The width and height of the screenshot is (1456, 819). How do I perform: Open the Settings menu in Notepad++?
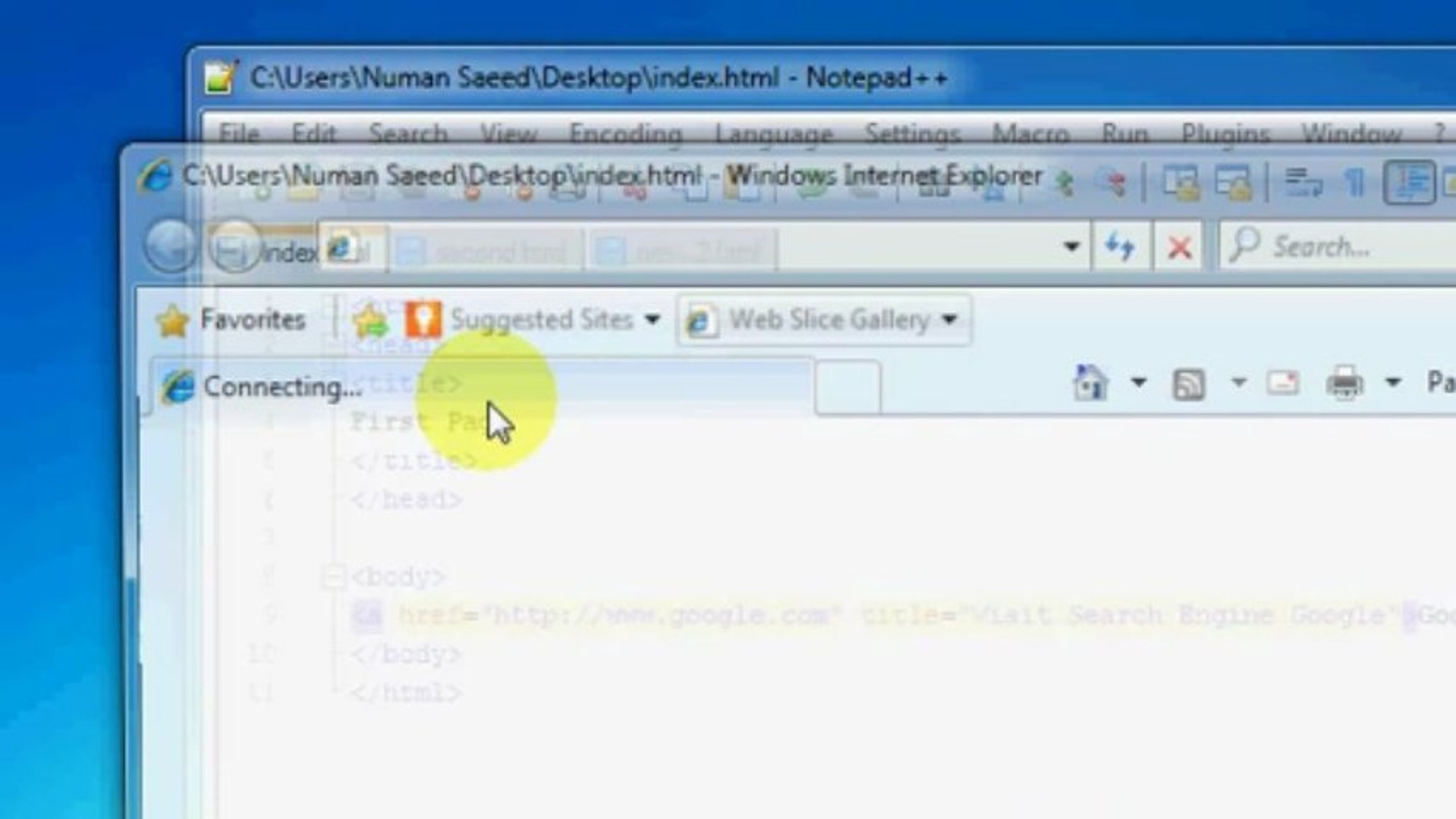(913, 134)
